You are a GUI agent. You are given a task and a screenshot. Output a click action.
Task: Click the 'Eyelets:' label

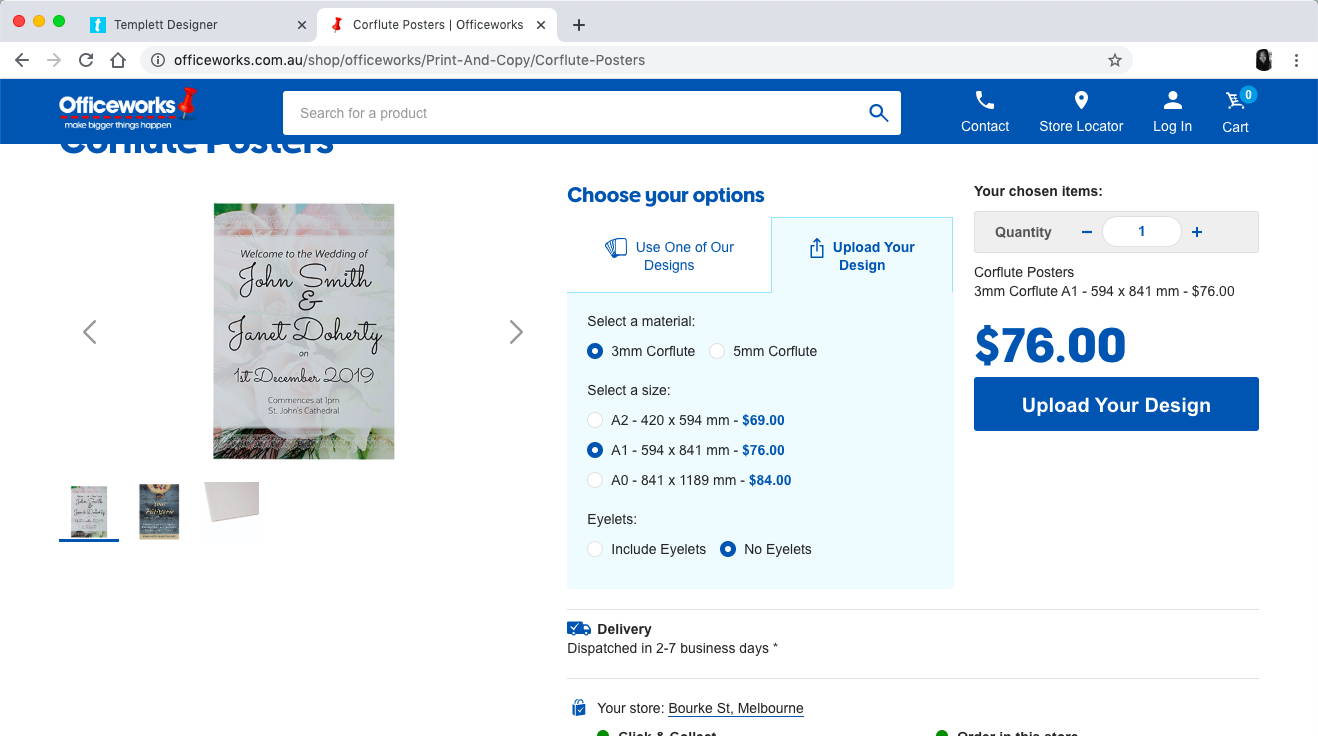point(612,519)
